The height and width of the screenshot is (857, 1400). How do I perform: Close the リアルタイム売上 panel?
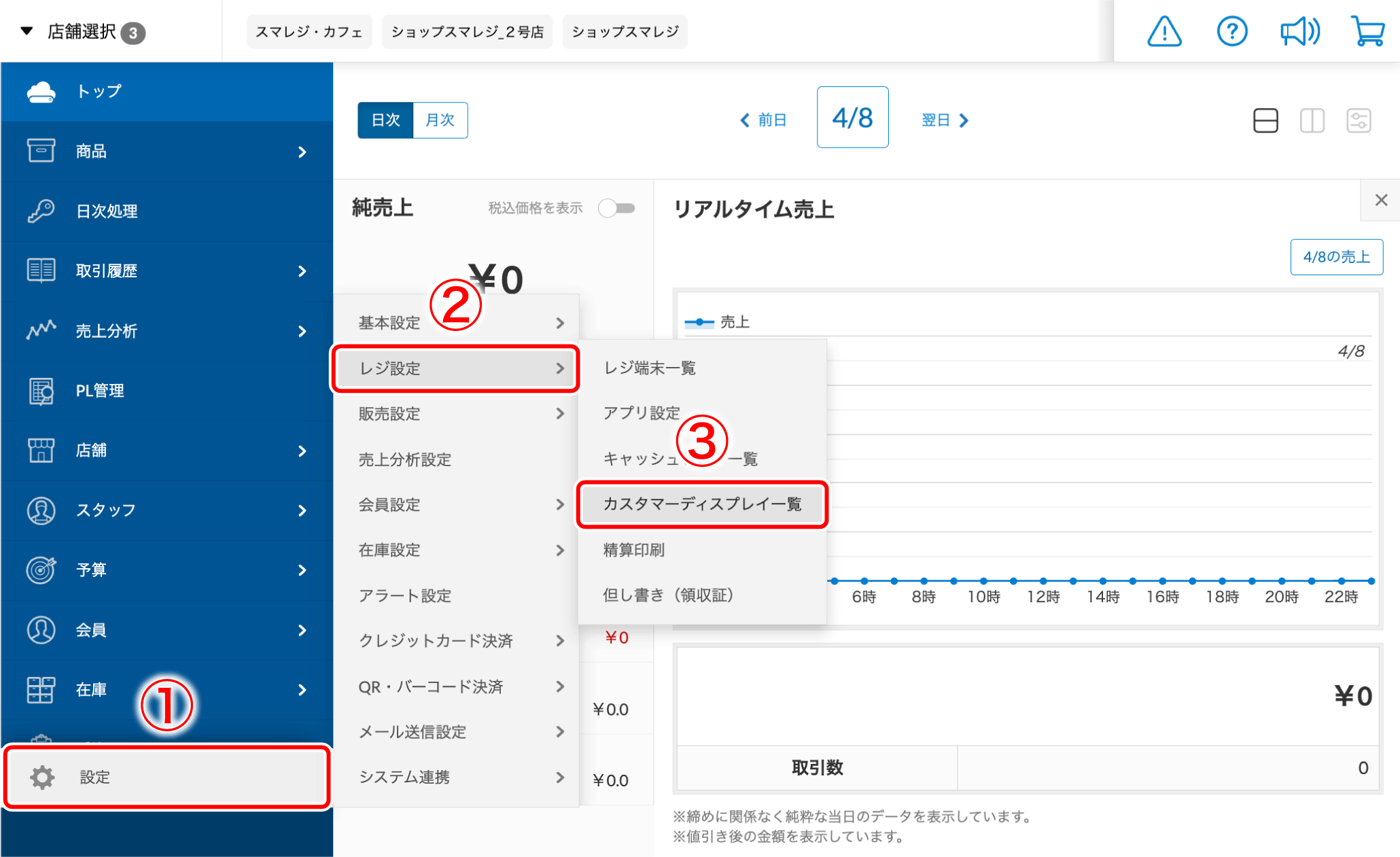pyautogui.click(x=1381, y=200)
